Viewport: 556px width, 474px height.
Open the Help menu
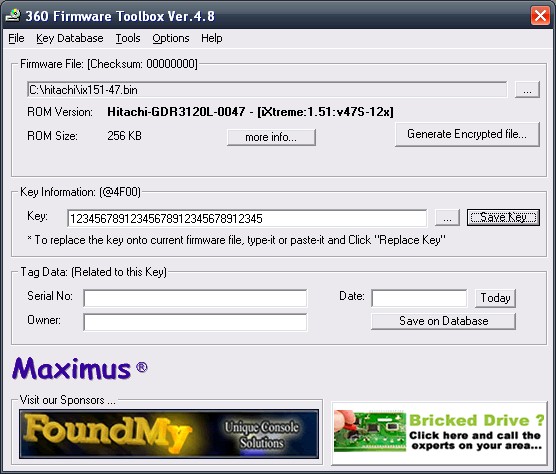coord(212,38)
